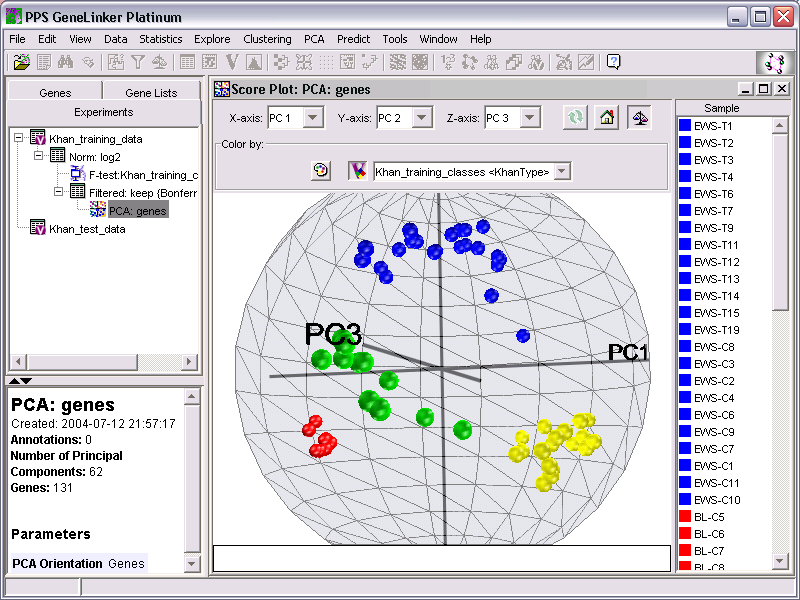Open the Data menu
The width and height of the screenshot is (800, 600).
pyautogui.click(x=115, y=39)
